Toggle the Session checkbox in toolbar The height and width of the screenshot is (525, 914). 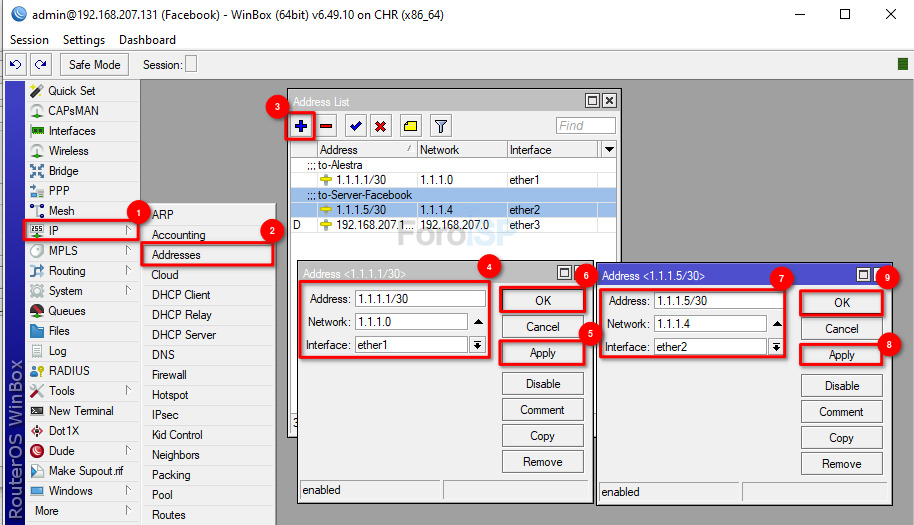pos(191,65)
